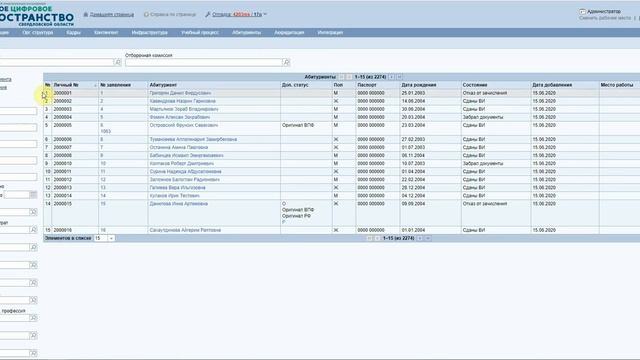640x360 pixels.
Task: Open the Контингент menu
Action: [x=106, y=32]
